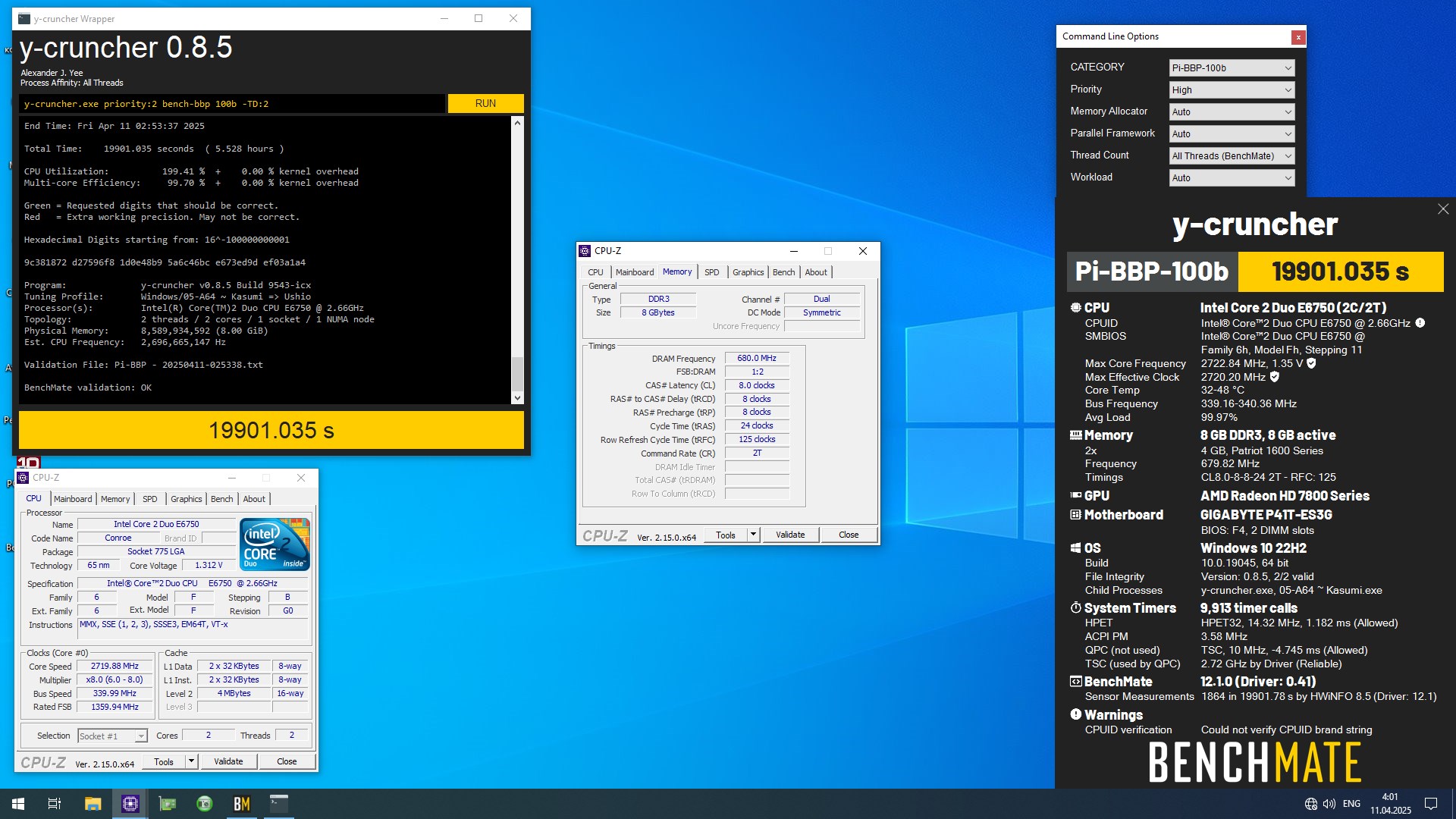Expand Tools arrow in CPU window of CPU-Z

coord(192,761)
